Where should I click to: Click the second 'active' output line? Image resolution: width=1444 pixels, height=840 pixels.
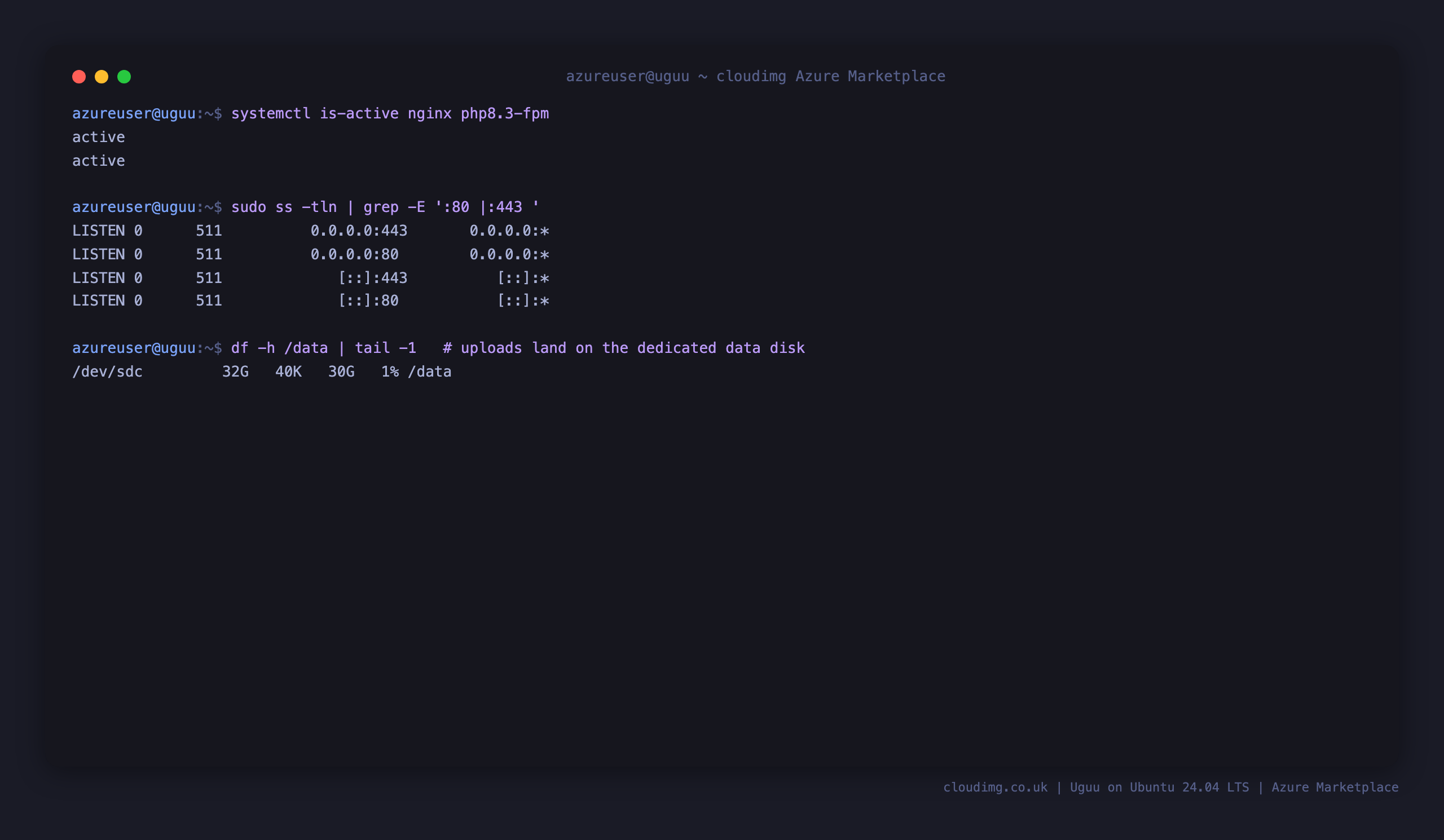(99, 161)
